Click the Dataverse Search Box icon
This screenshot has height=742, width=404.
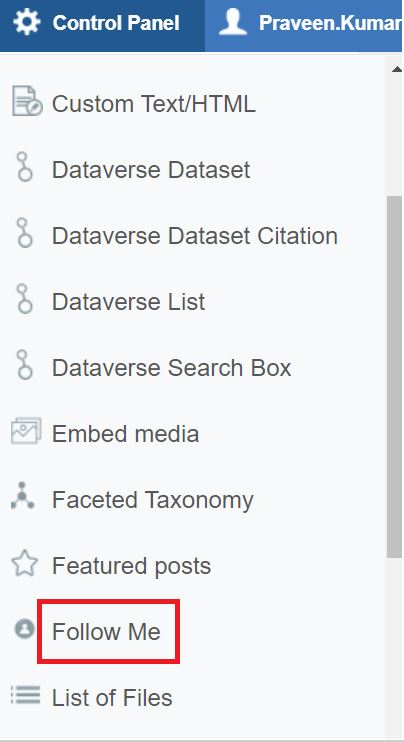click(24, 364)
